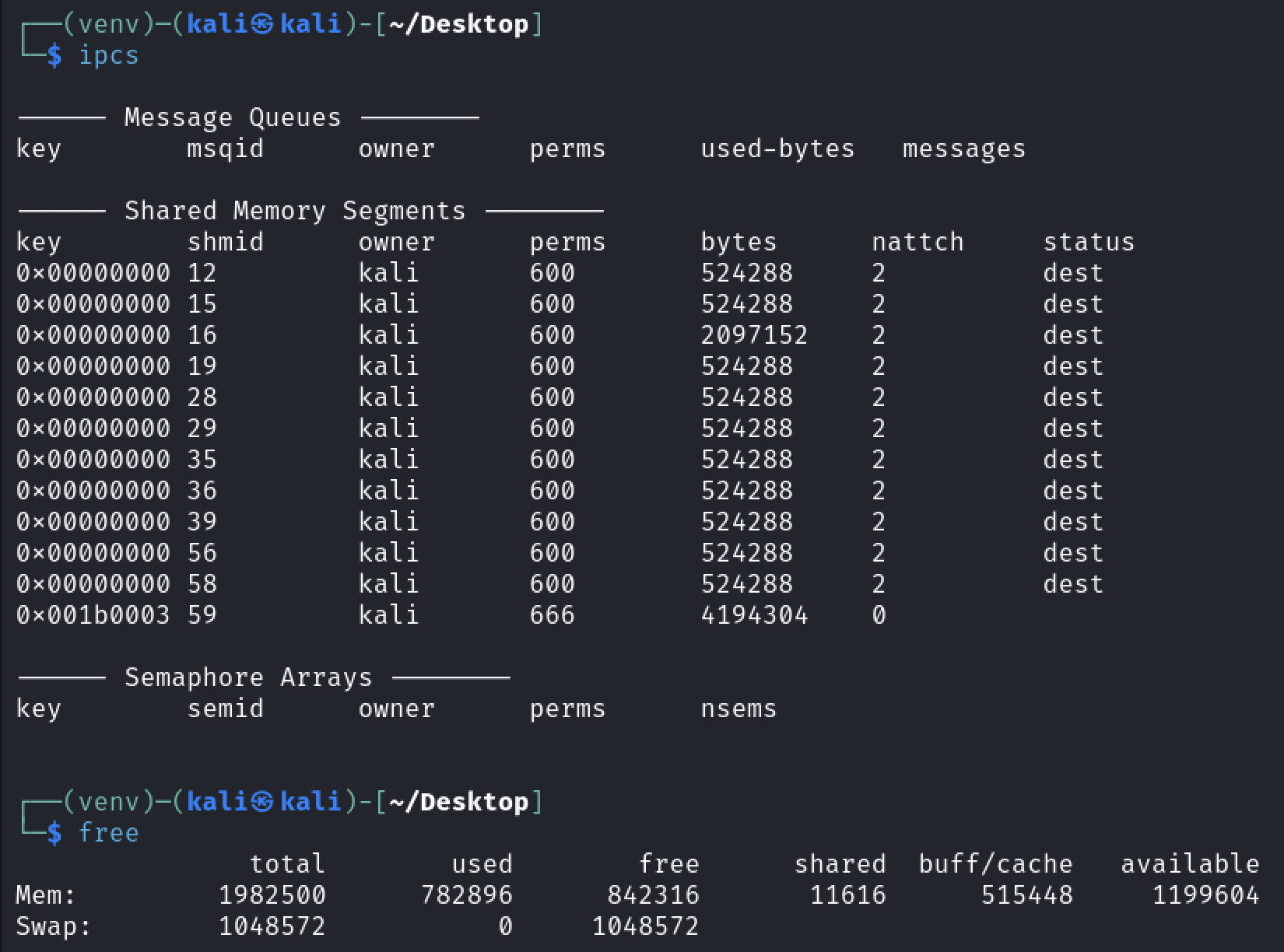1284x952 pixels.
Task: Click the 'status' column header
Action: pos(1089,242)
